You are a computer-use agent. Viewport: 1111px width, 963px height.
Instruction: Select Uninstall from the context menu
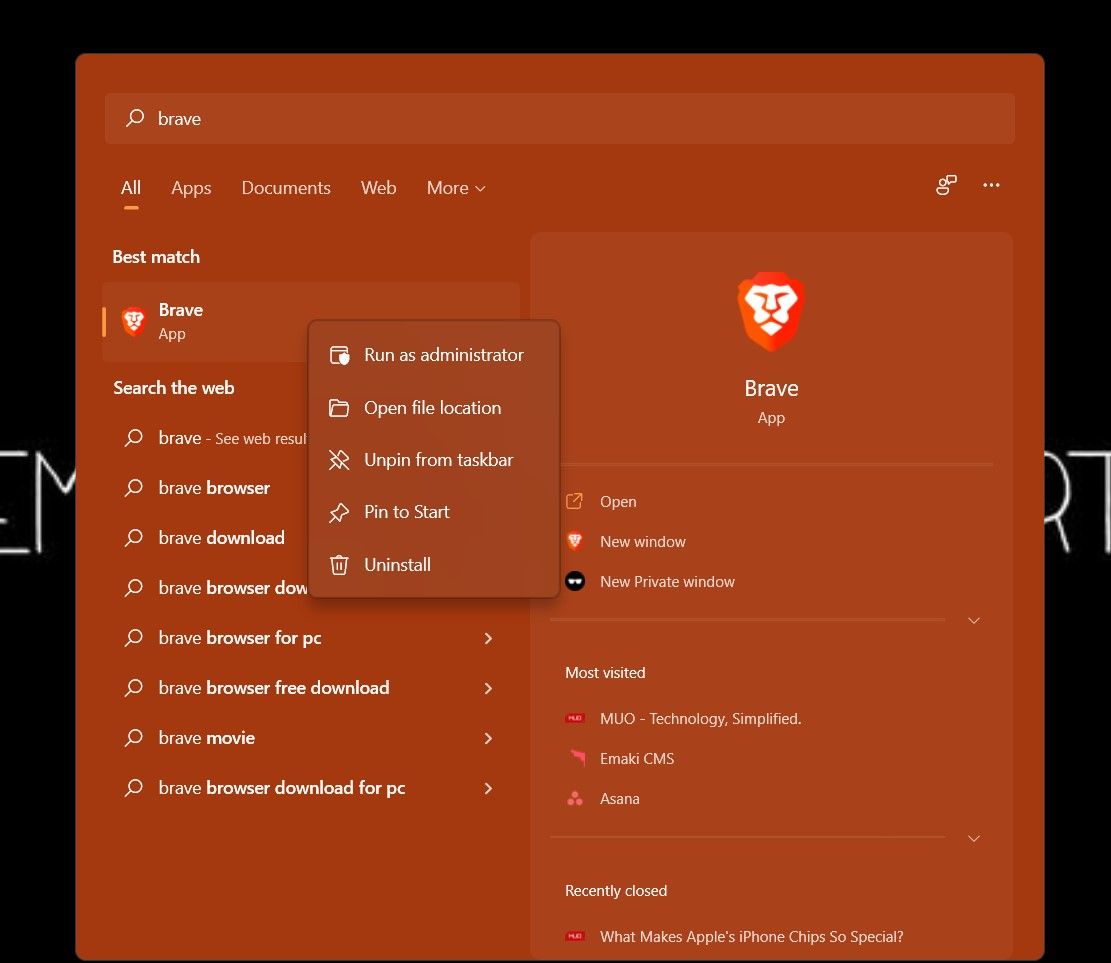(397, 564)
